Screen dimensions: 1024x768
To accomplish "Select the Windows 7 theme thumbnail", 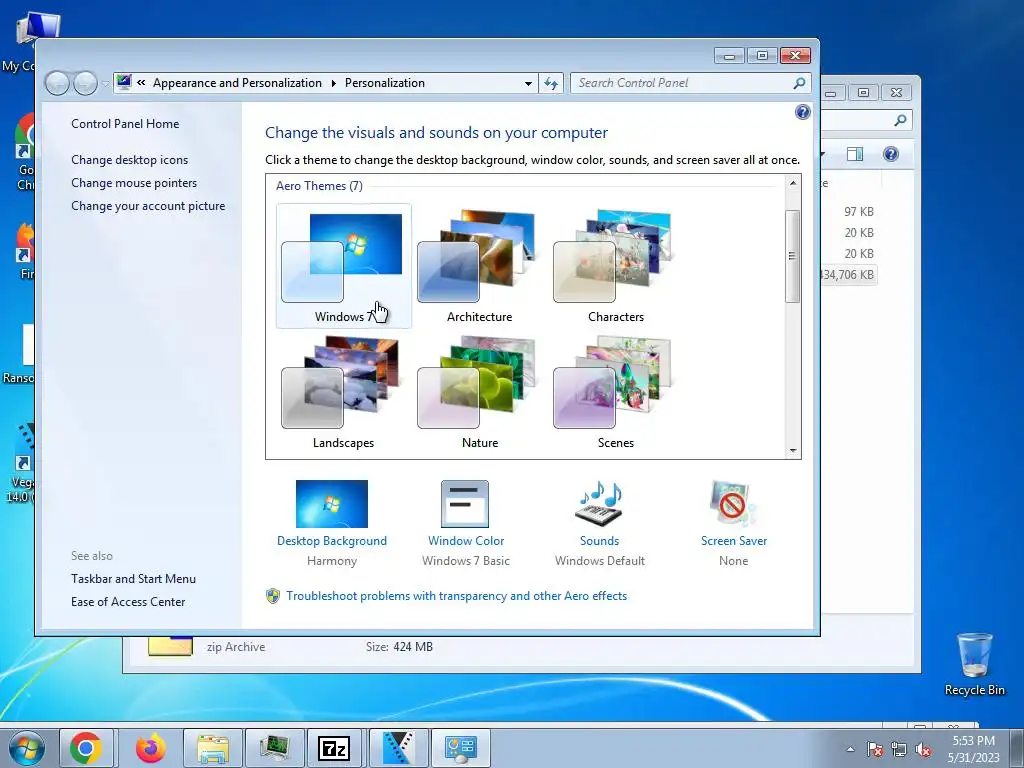I will 344,265.
